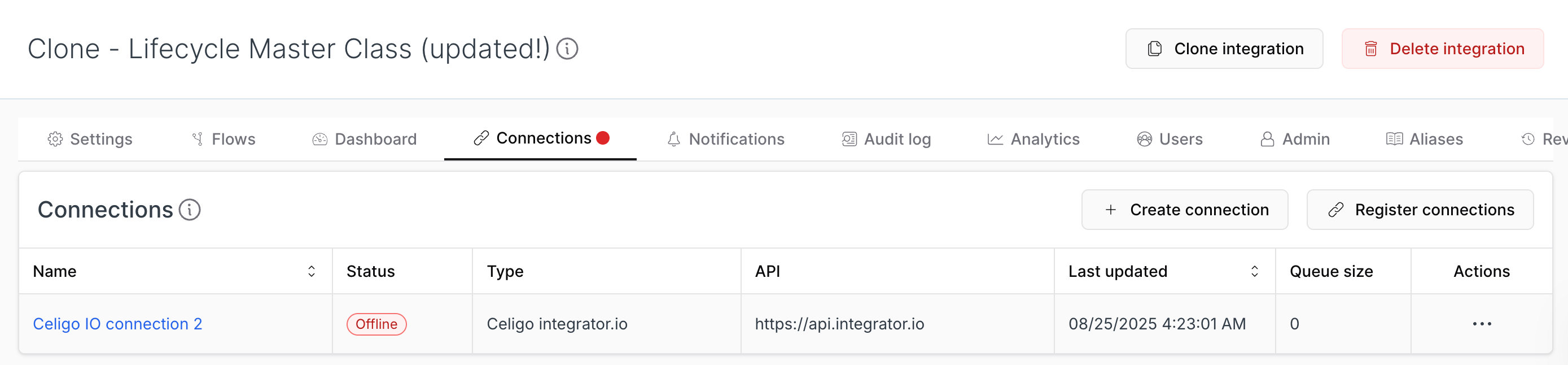
Task: Click the red dot on Connections tab
Action: click(603, 138)
